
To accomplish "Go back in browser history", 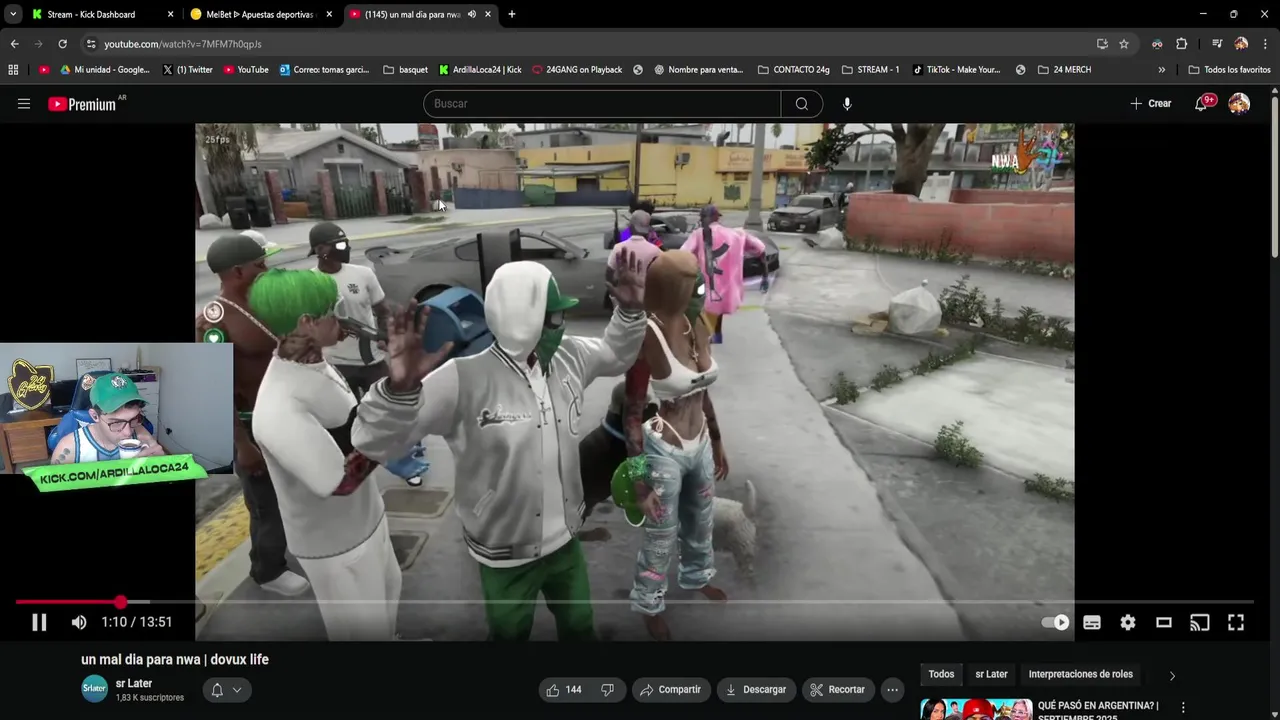I will point(14,44).
